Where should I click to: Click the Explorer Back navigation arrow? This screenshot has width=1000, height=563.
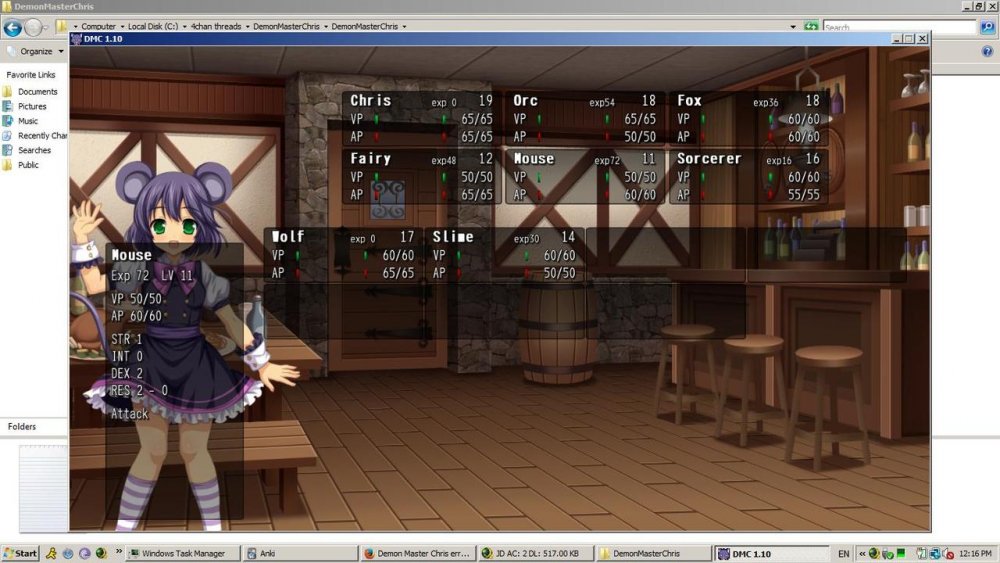13,27
